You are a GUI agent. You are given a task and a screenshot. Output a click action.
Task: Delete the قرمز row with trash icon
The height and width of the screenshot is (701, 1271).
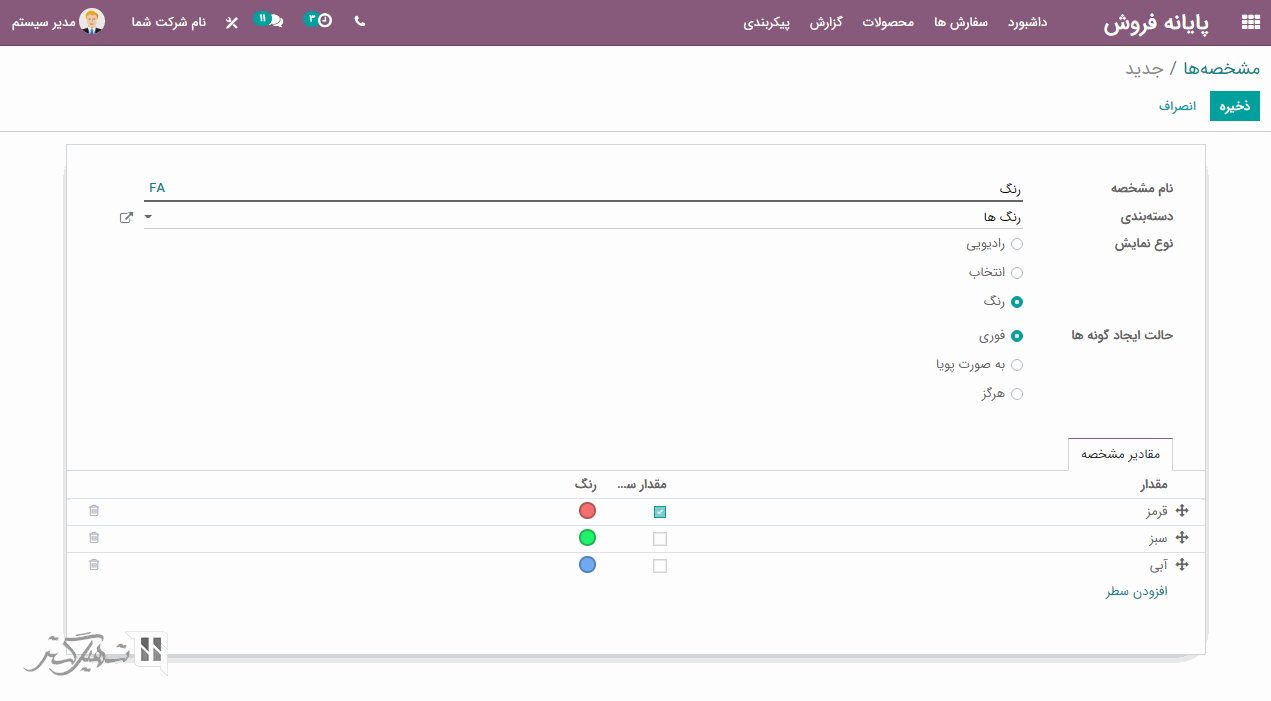click(x=94, y=511)
